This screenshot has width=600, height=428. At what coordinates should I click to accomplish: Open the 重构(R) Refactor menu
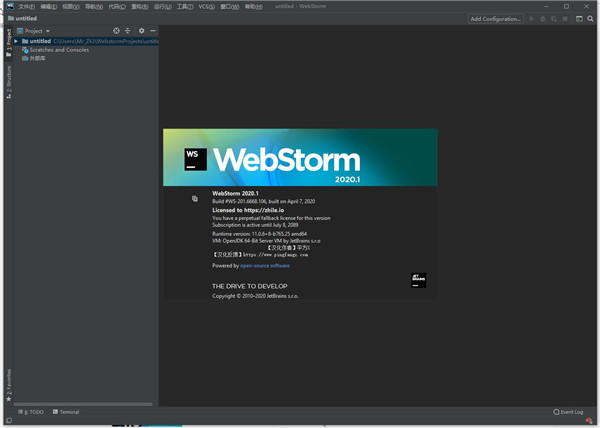click(140, 7)
